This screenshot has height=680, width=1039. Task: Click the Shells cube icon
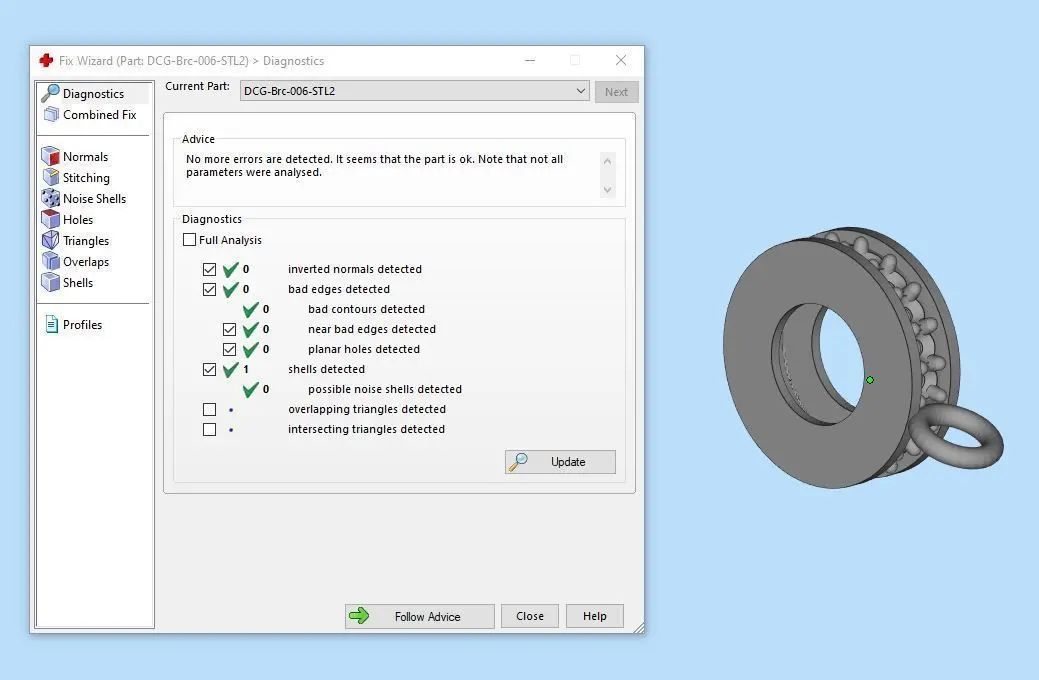pyautogui.click(x=50, y=282)
